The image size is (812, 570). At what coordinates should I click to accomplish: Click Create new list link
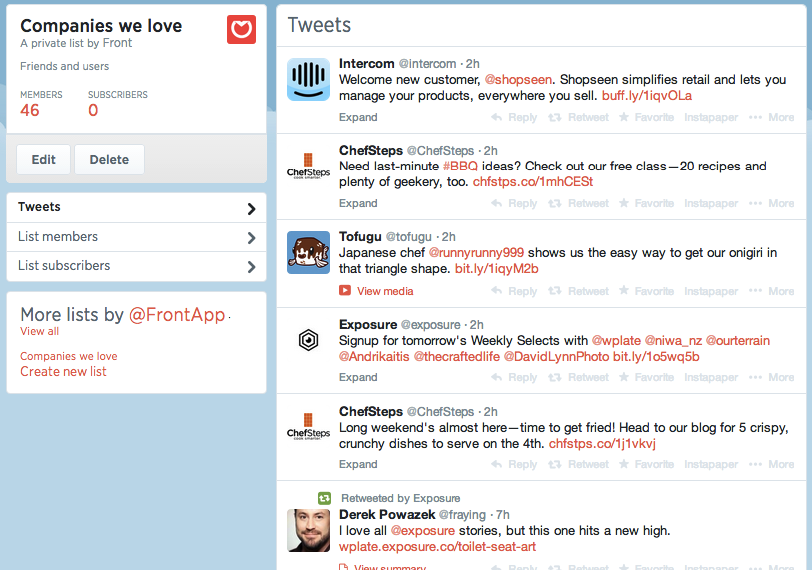(63, 372)
